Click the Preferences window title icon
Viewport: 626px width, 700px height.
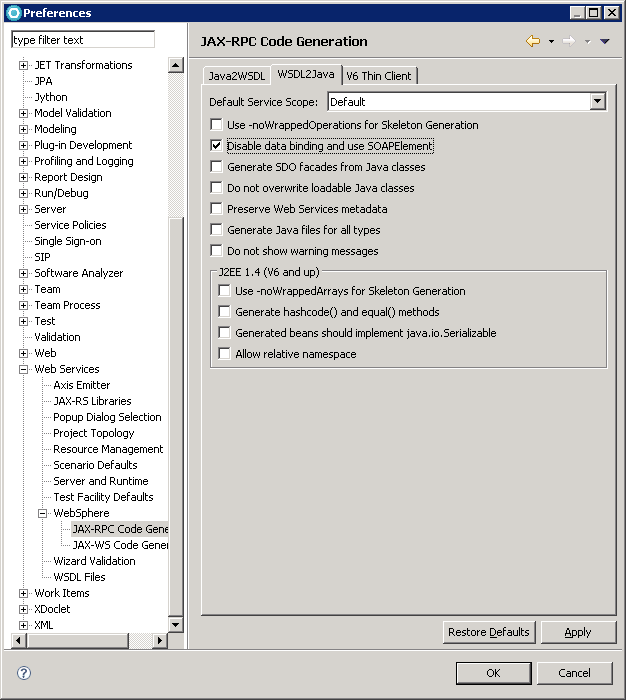point(13,12)
